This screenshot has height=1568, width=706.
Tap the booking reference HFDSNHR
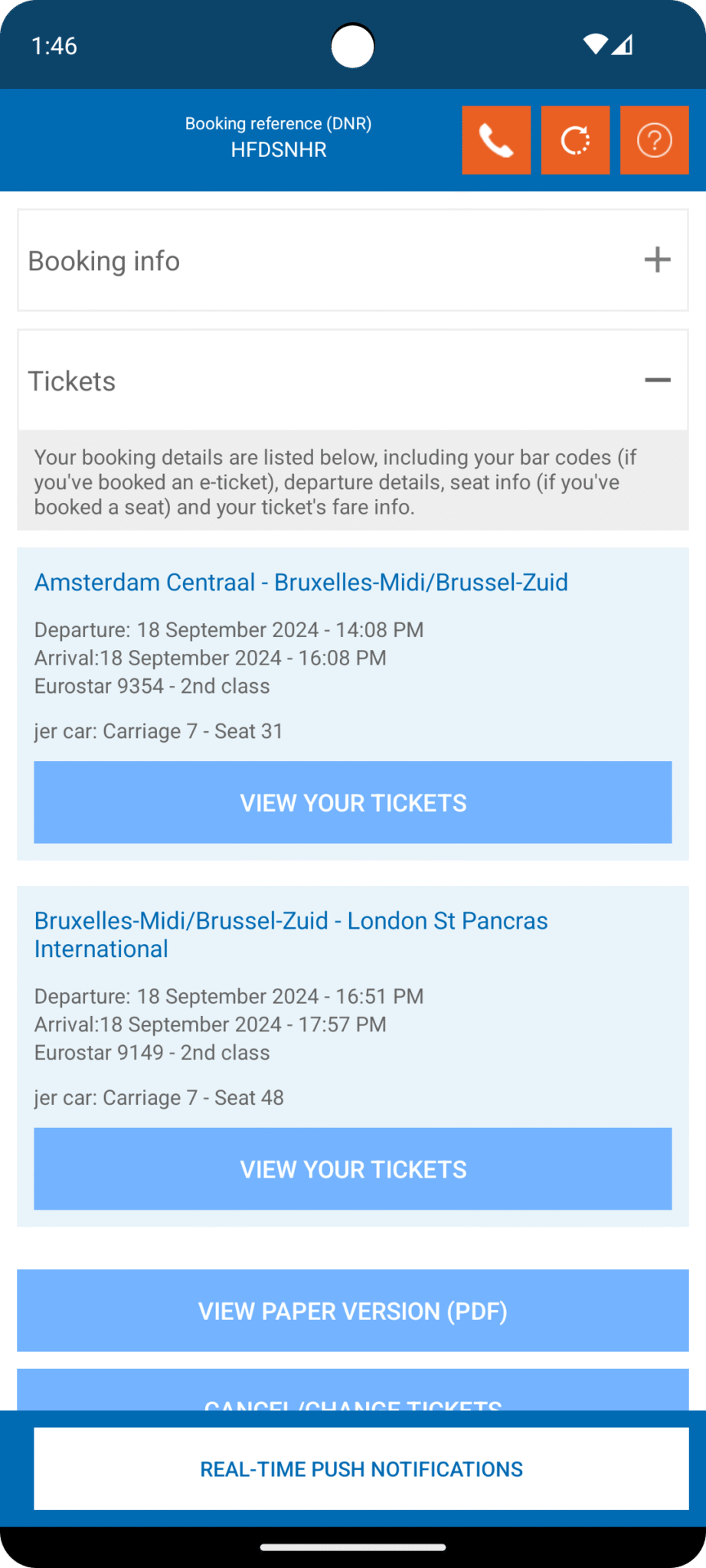[x=277, y=149]
